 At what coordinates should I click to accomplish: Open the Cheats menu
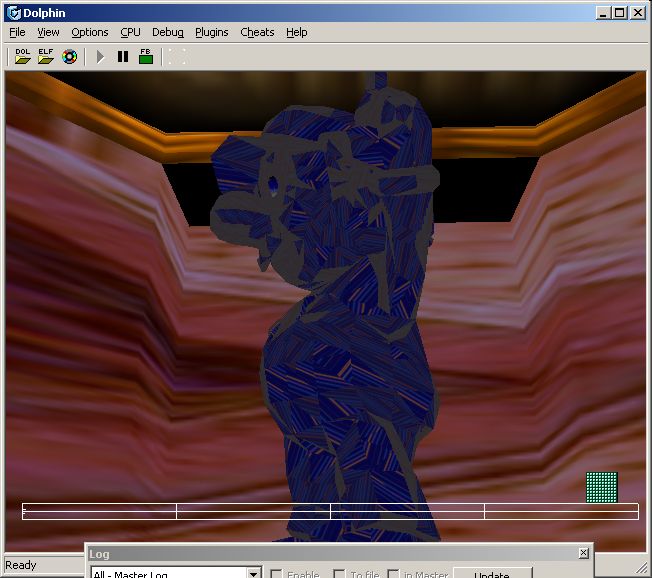pyautogui.click(x=257, y=32)
